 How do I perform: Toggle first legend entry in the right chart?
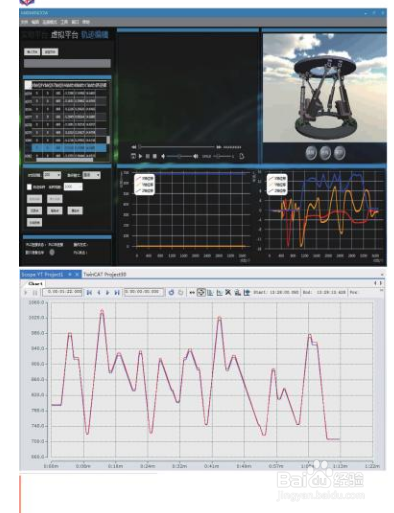point(277,179)
